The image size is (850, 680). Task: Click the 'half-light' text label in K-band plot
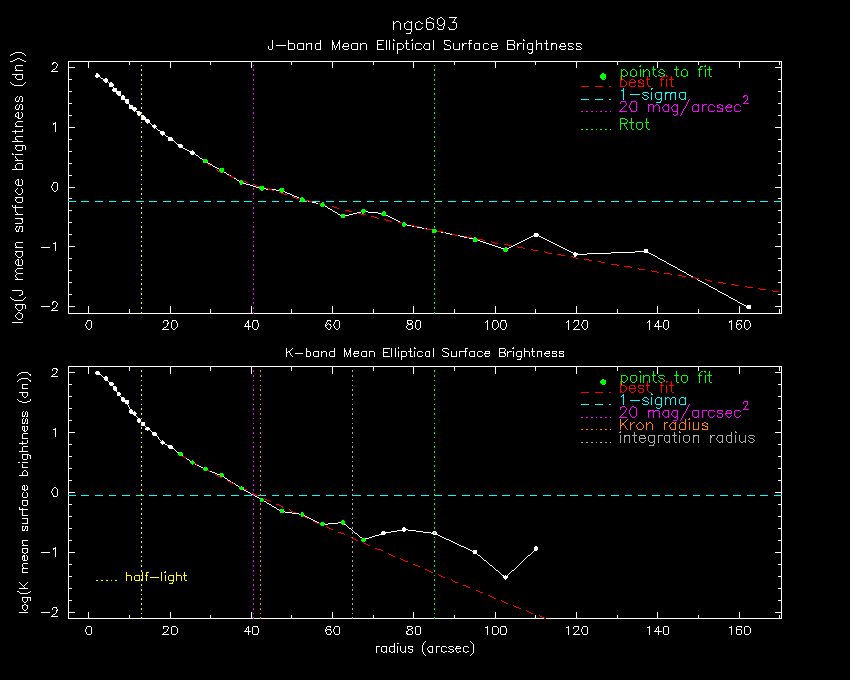coord(156,577)
